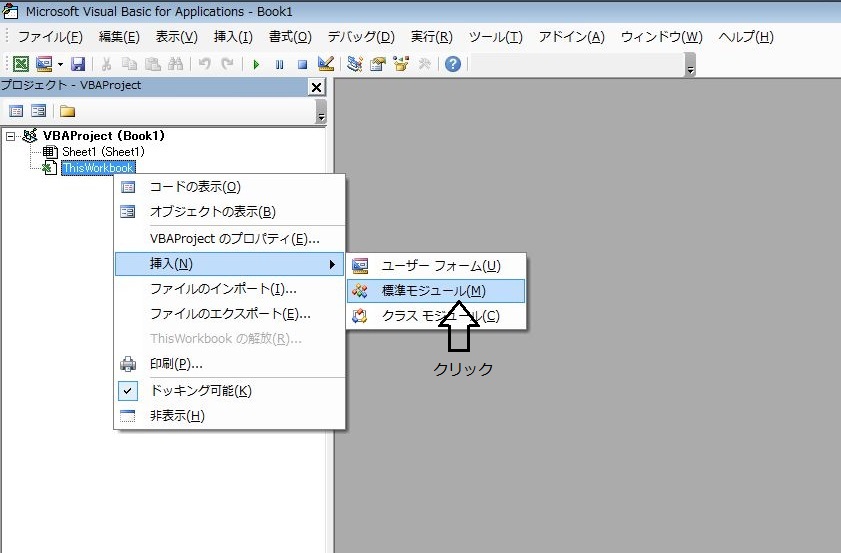Open the main toolbar options arrow

[690, 65]
